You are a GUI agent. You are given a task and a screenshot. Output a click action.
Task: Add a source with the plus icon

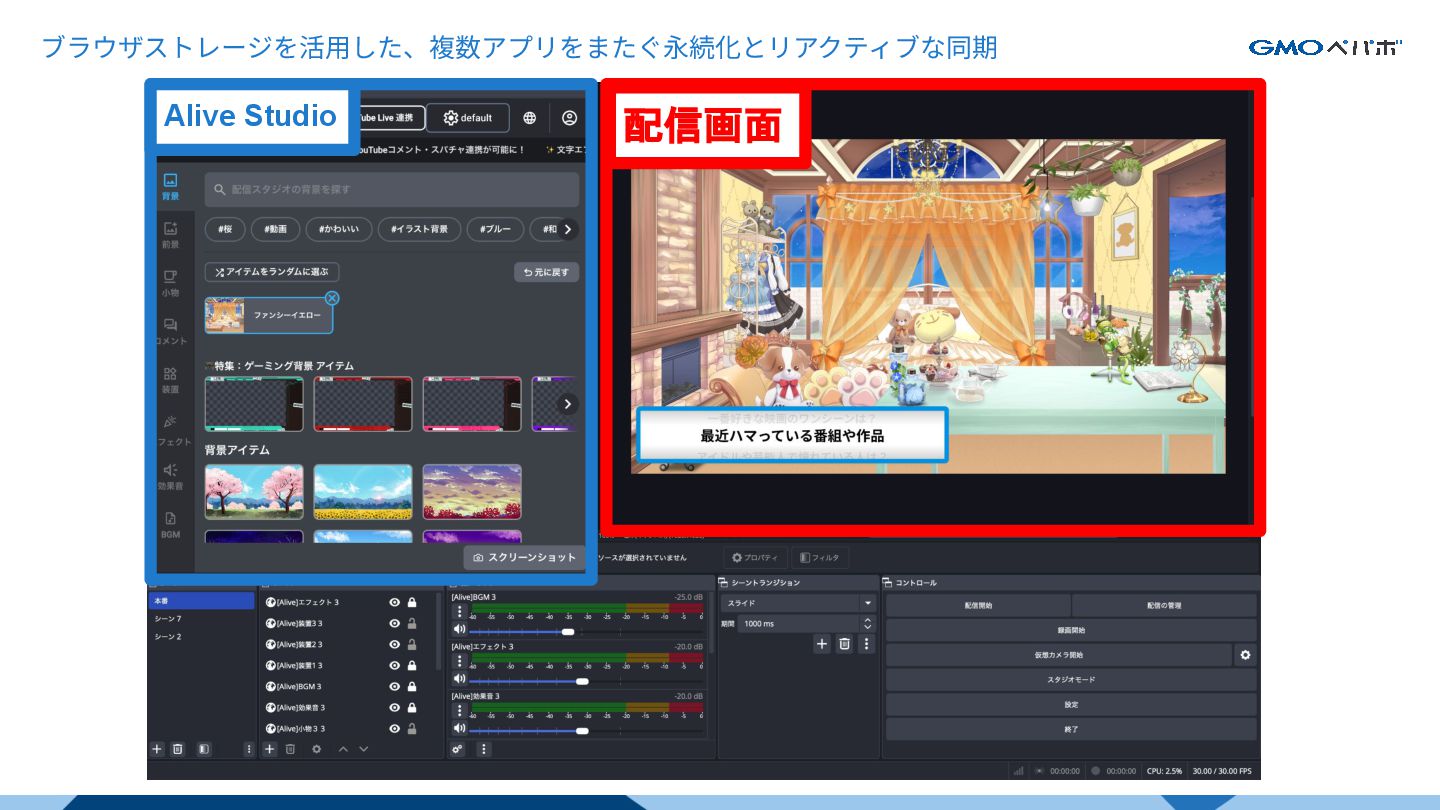[270, 749]
